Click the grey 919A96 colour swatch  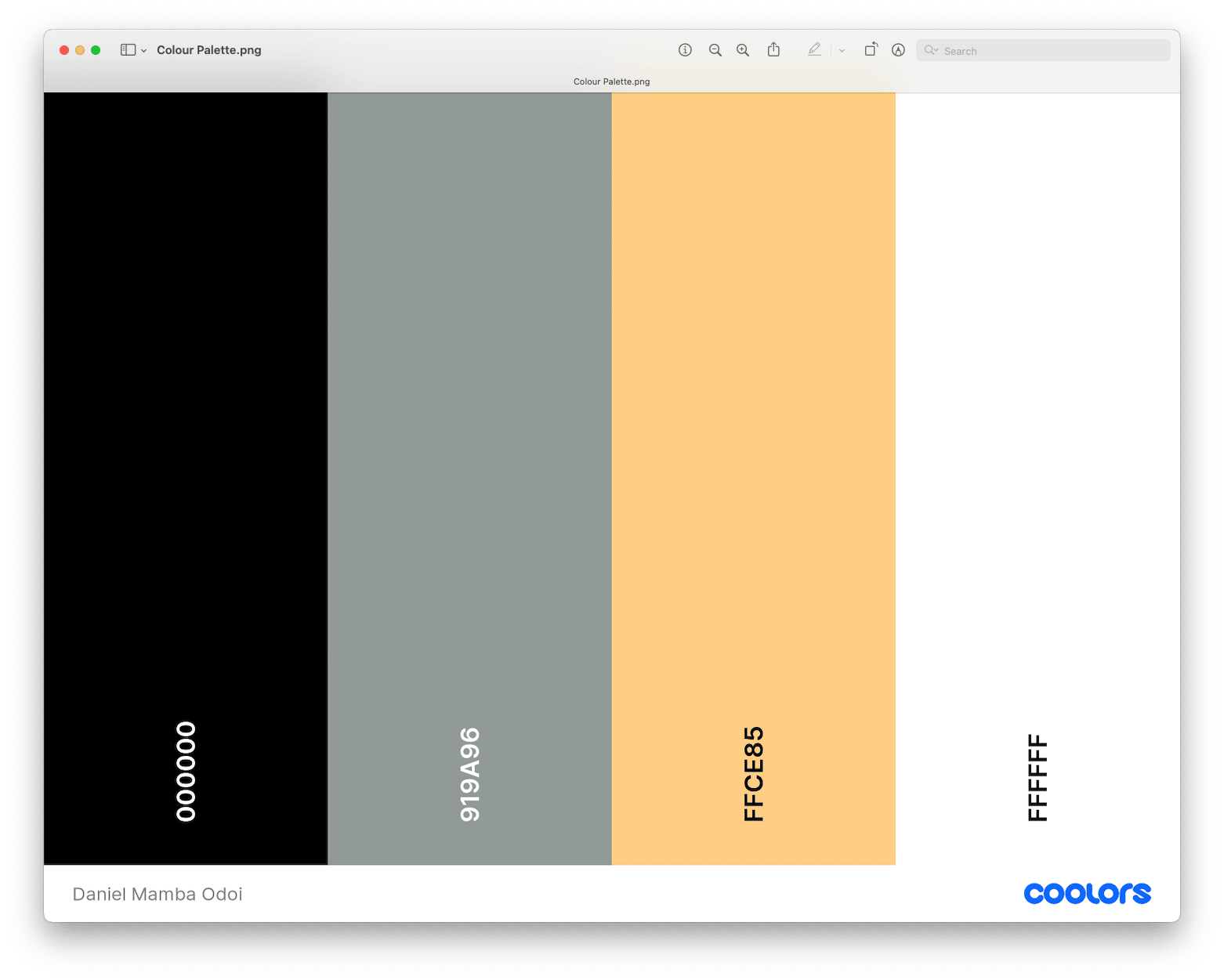pyautogui.click(x=469, y=479)
